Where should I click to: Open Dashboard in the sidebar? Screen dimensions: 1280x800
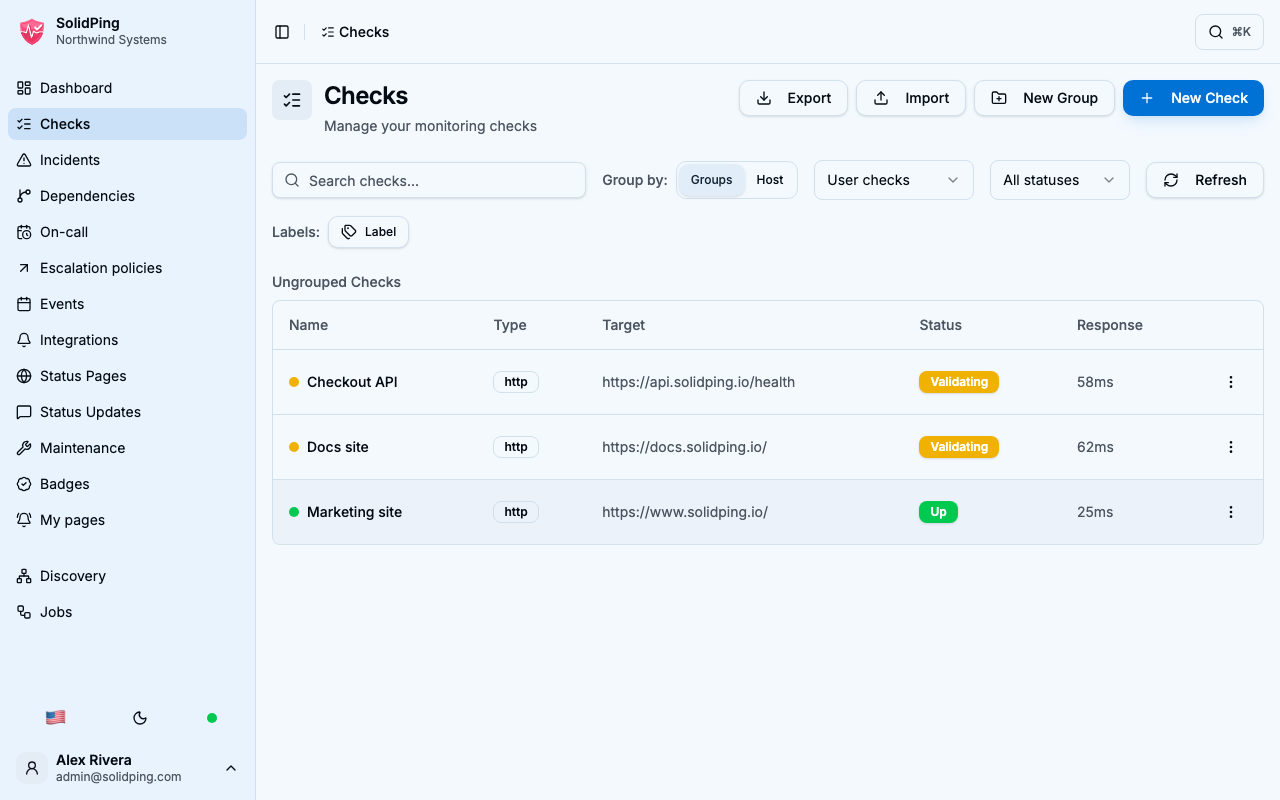[127, 88]
